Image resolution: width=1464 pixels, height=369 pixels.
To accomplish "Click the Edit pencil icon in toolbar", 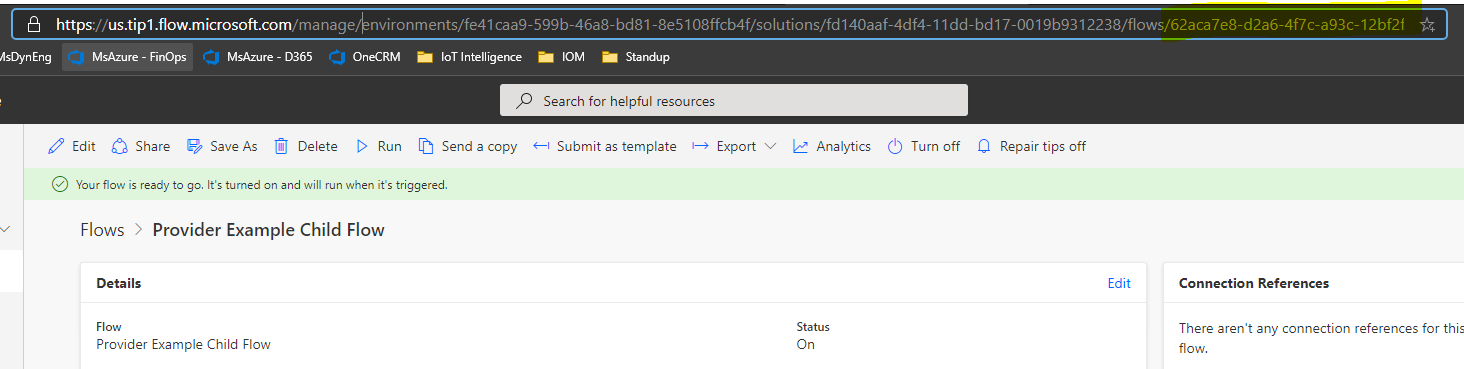I will click(x=56, y=146).
